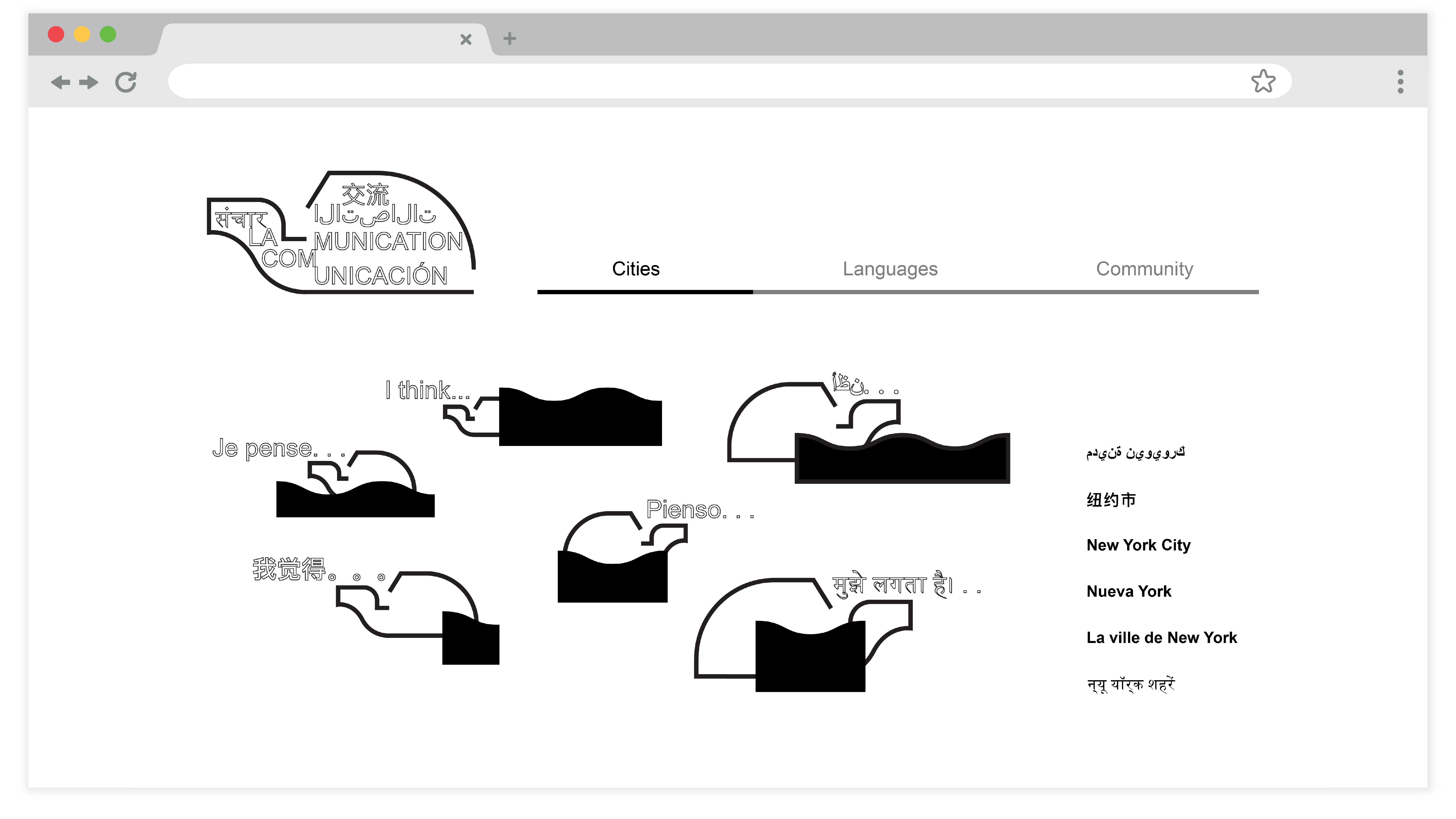Click the browser back arrow
Screen dimensions: 1456x819
[61, 82]
